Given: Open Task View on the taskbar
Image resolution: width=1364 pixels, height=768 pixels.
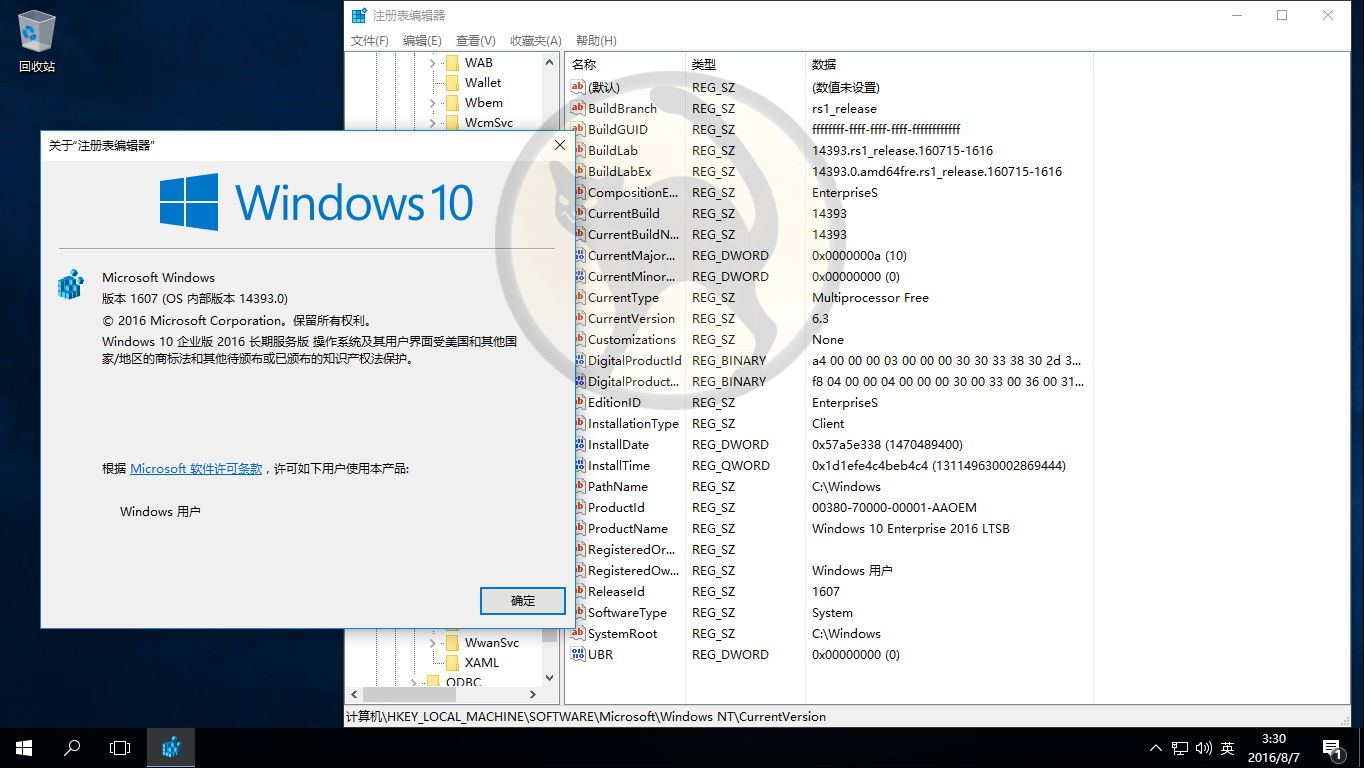Looking at the screenshot, I should pos(120,748).
